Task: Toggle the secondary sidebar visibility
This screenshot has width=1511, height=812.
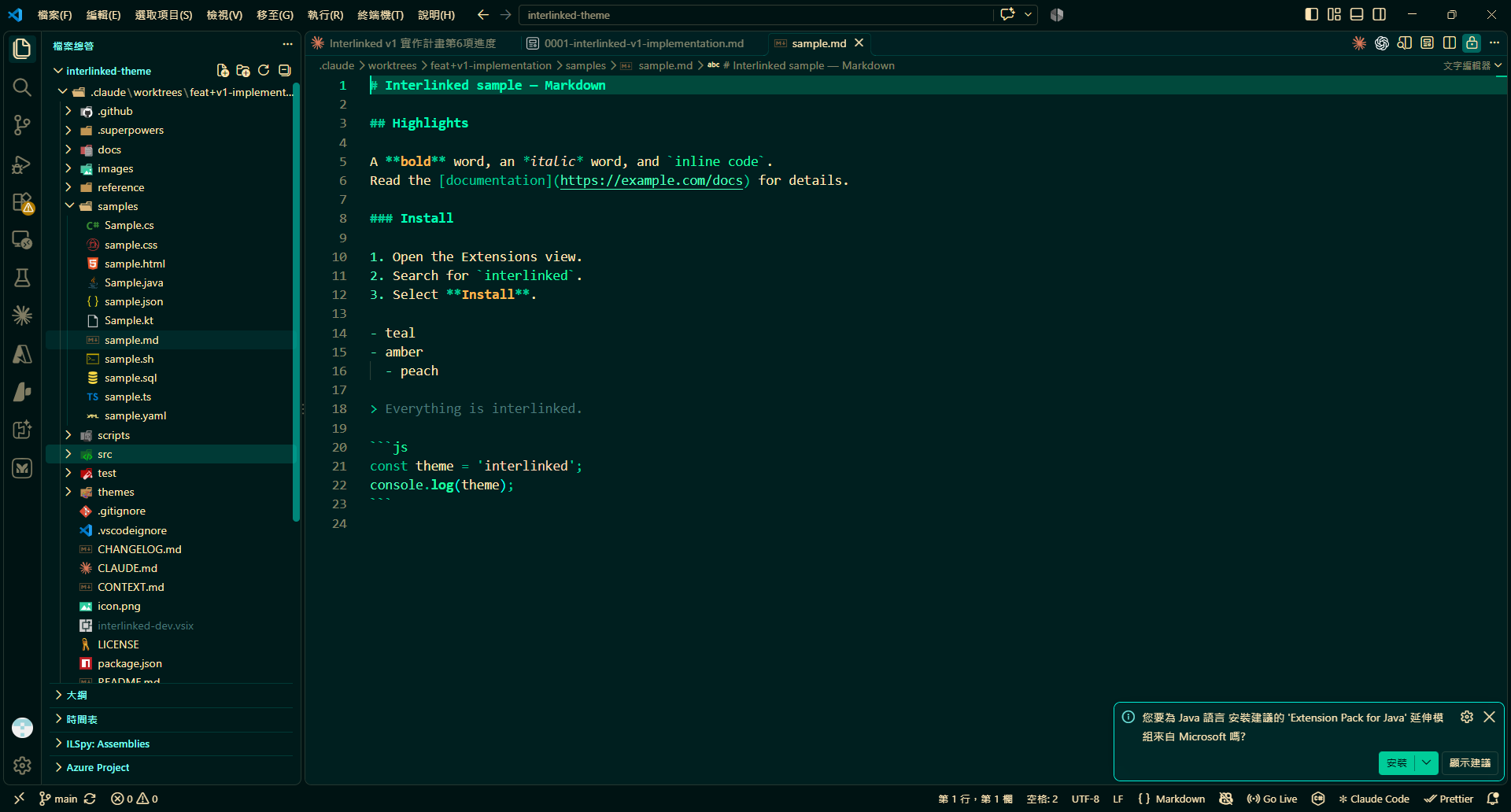Action: click(1380, 14)
